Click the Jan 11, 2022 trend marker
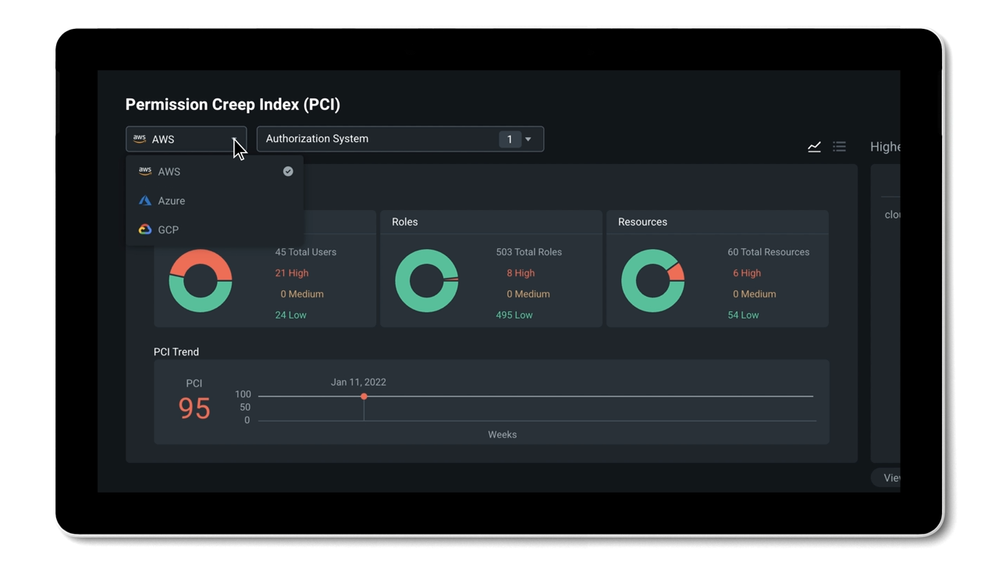The image size is (999, 562). point(364,396)
